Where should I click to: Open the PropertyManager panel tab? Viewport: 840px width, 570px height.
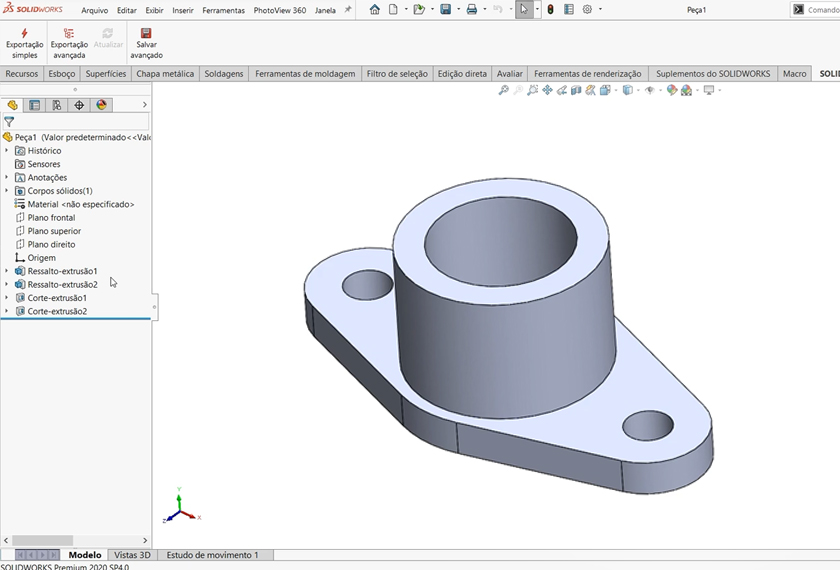pyautogui.click(x=35, y=105)
